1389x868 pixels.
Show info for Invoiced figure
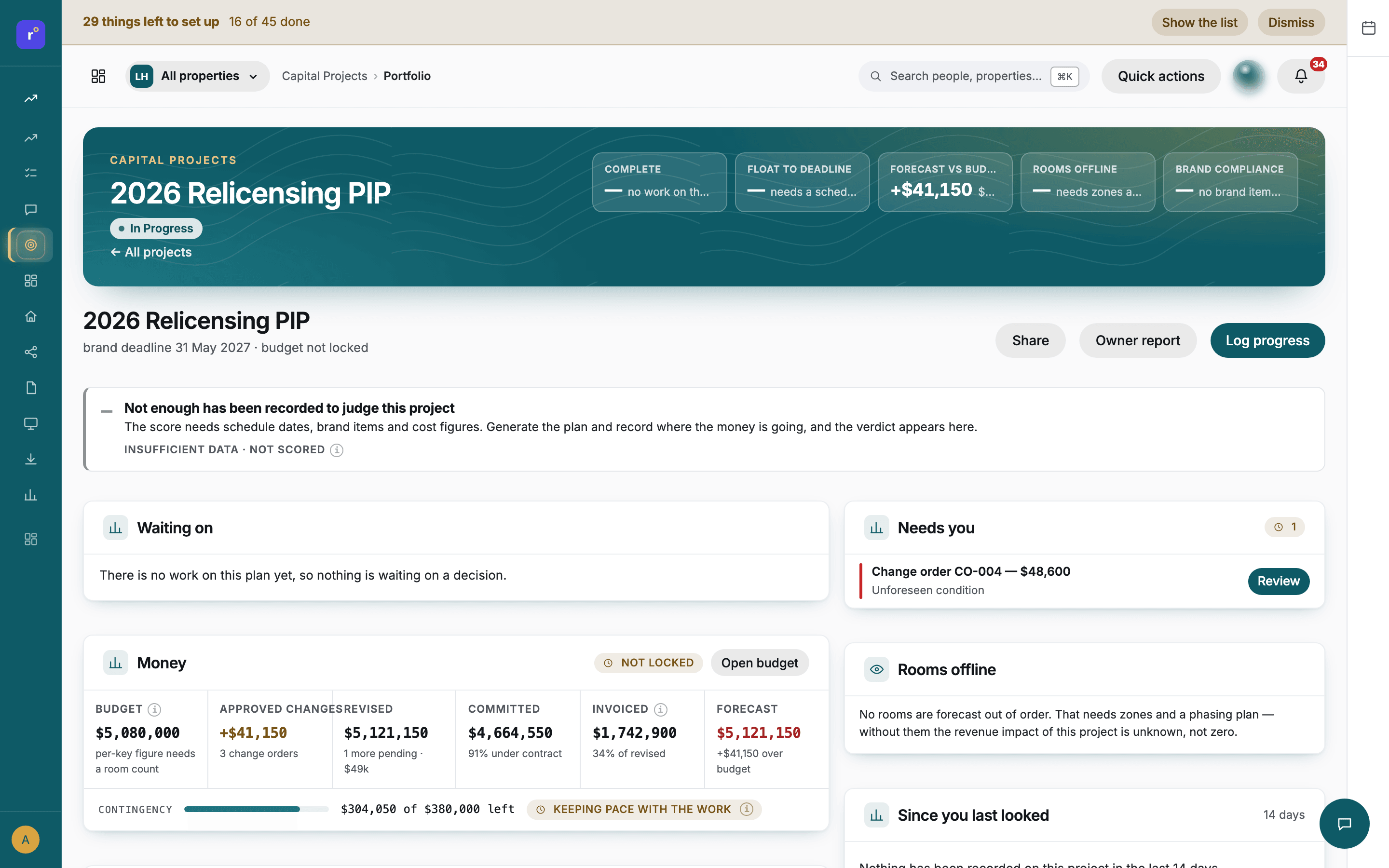[661, 709]
